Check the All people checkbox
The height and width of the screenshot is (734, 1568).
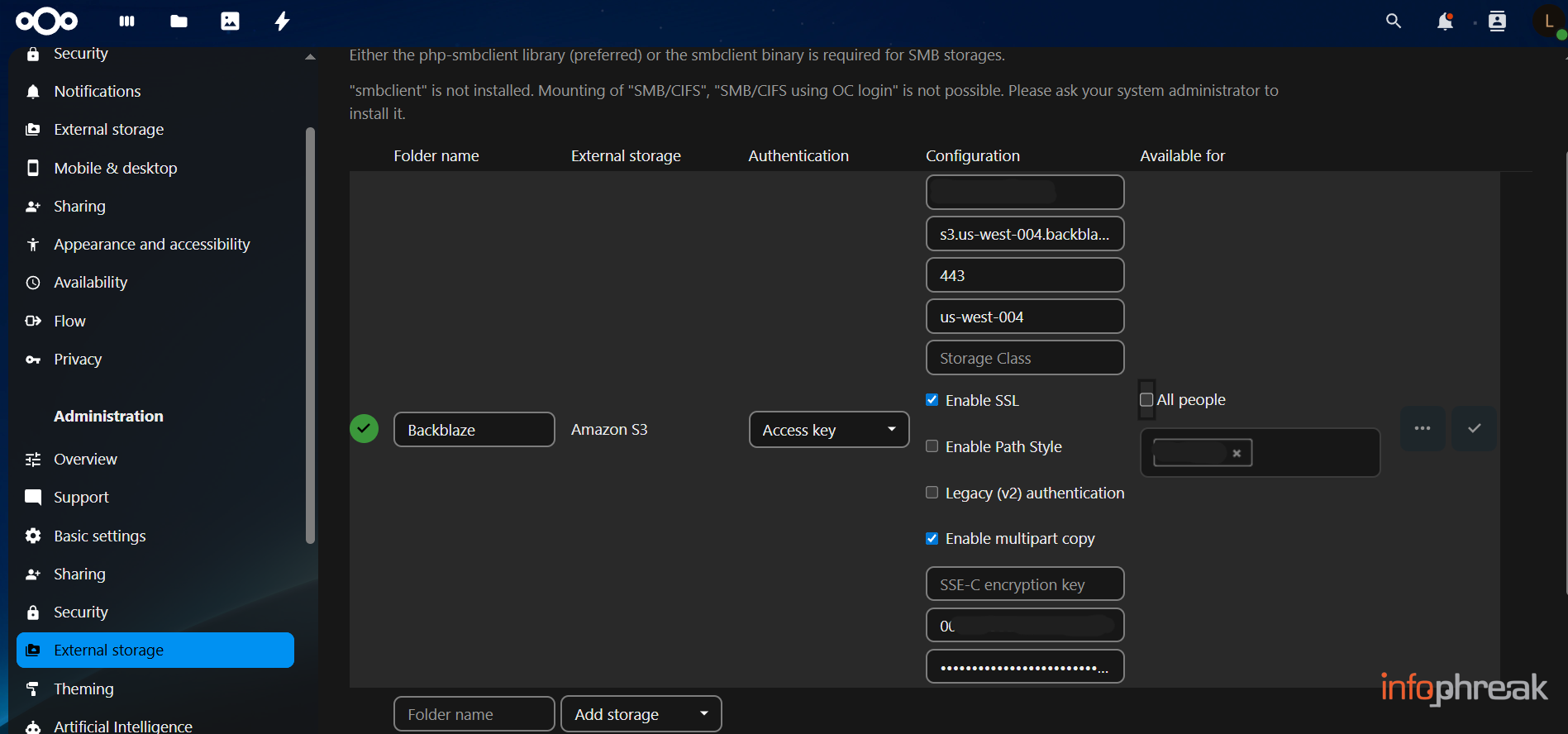pos(1146,400)
